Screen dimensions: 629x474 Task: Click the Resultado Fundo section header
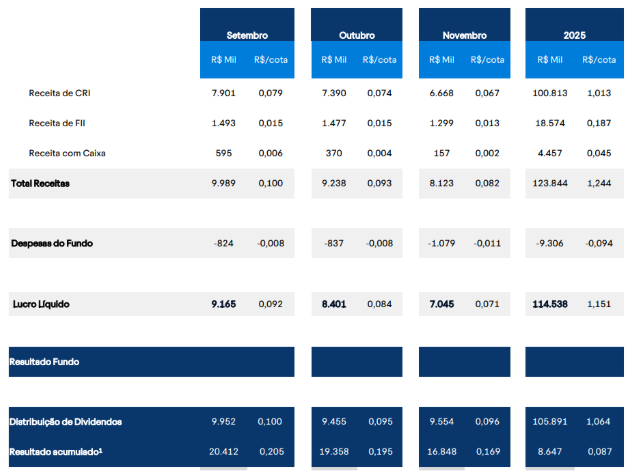click(44, 361)
